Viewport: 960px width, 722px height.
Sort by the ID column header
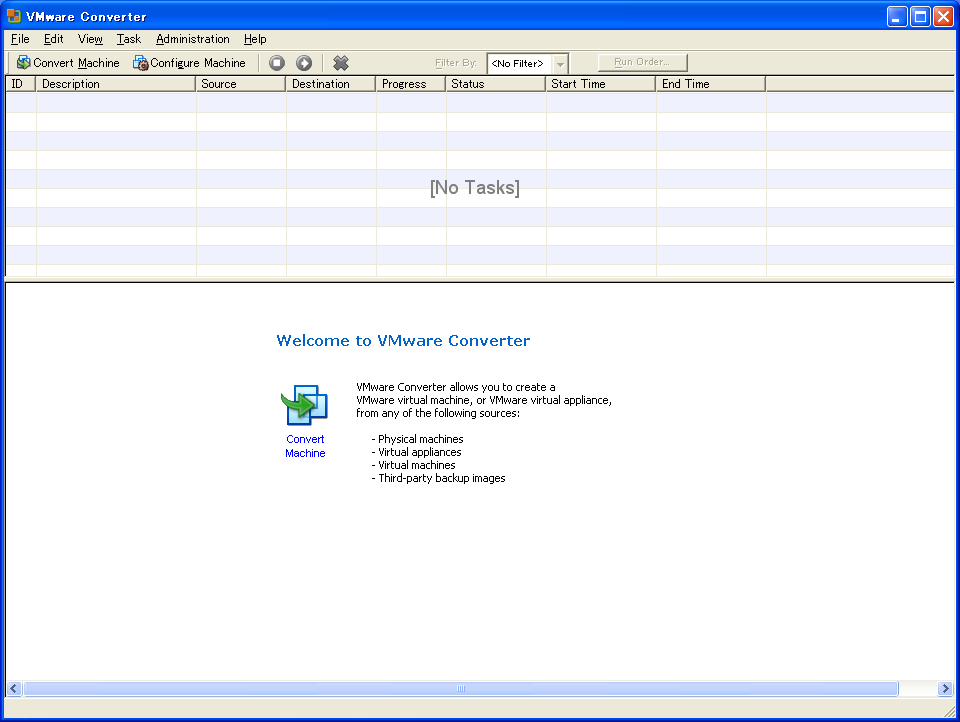(x=21, y=84)
